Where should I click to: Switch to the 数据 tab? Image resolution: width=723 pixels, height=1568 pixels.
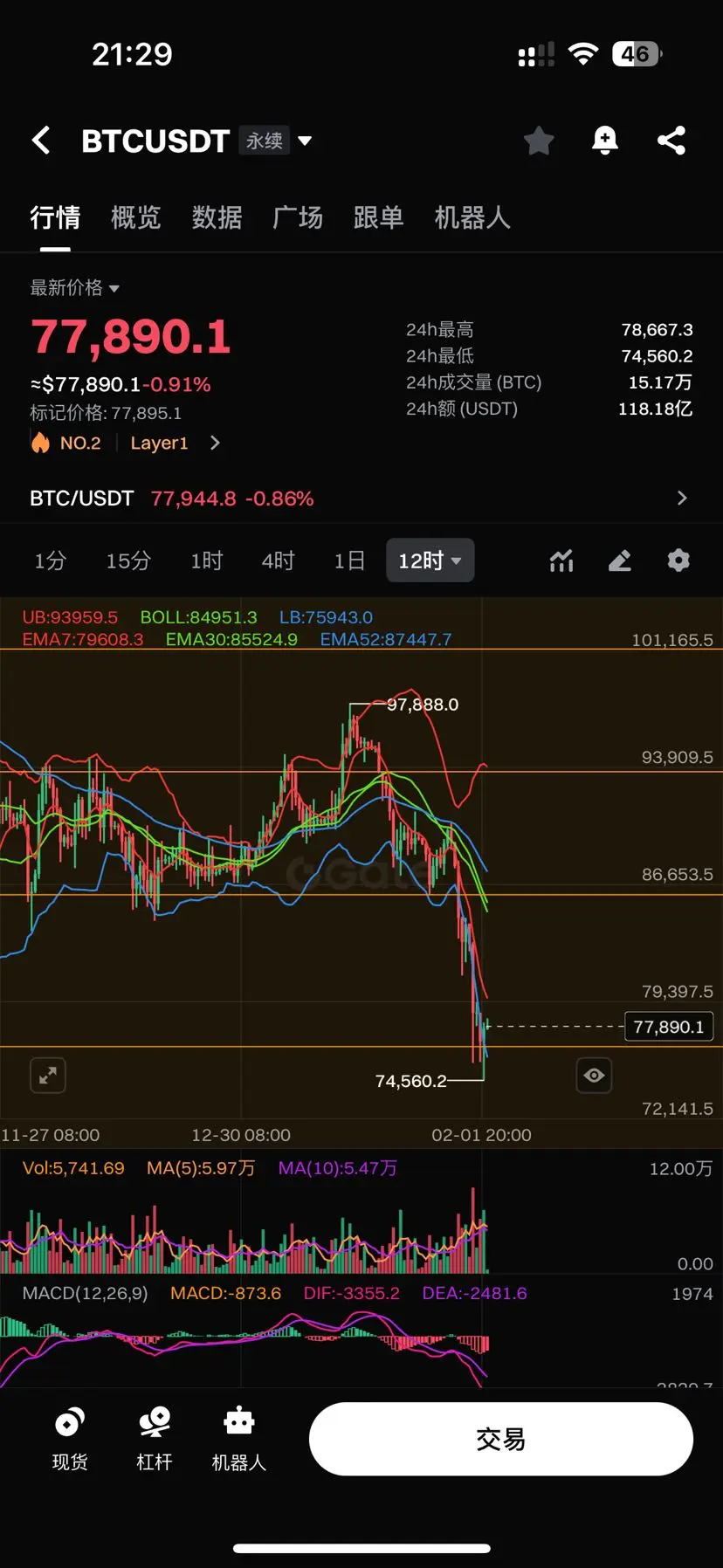[217, 217]
